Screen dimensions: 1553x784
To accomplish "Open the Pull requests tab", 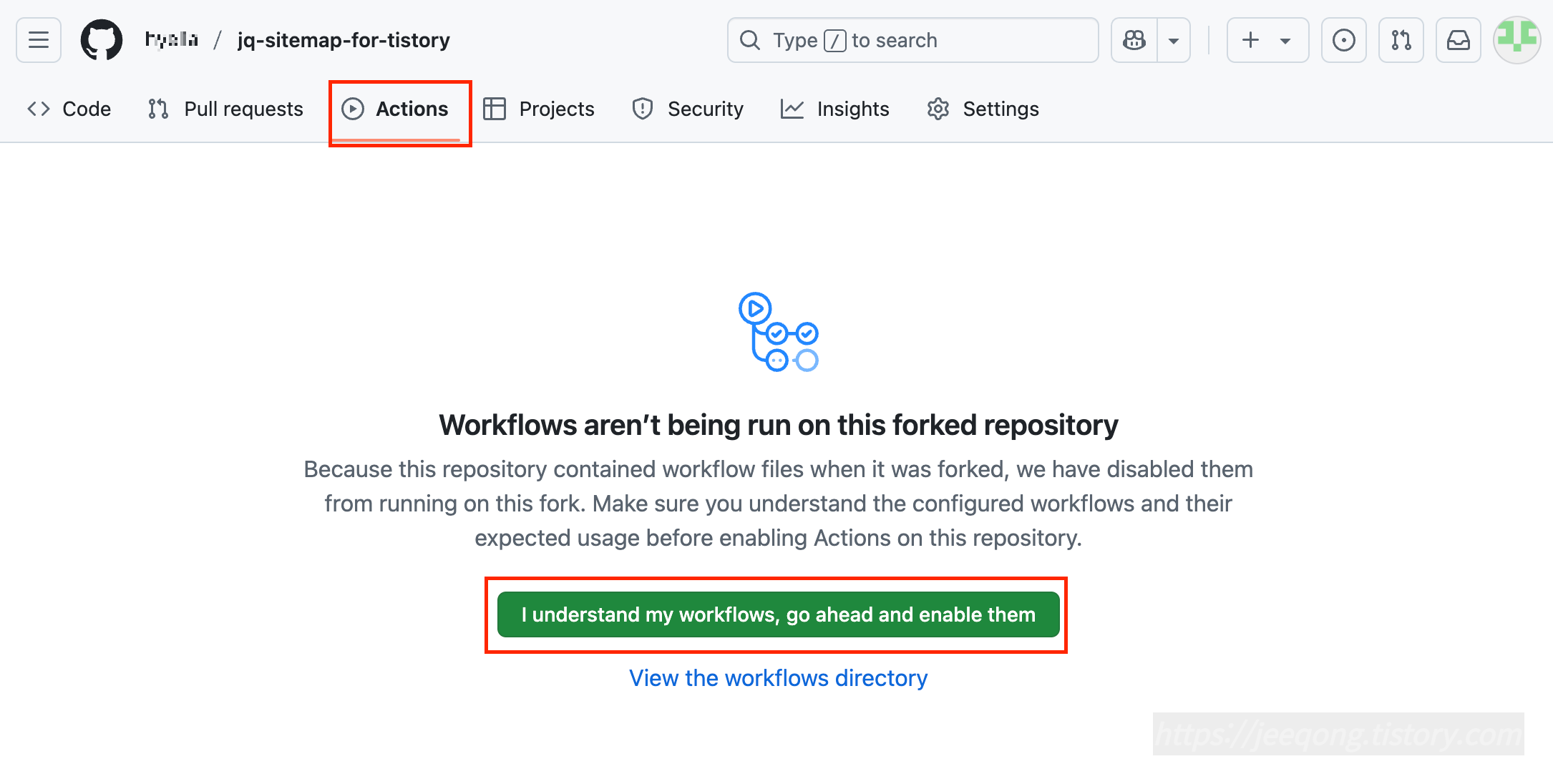I will click(225, 109).
